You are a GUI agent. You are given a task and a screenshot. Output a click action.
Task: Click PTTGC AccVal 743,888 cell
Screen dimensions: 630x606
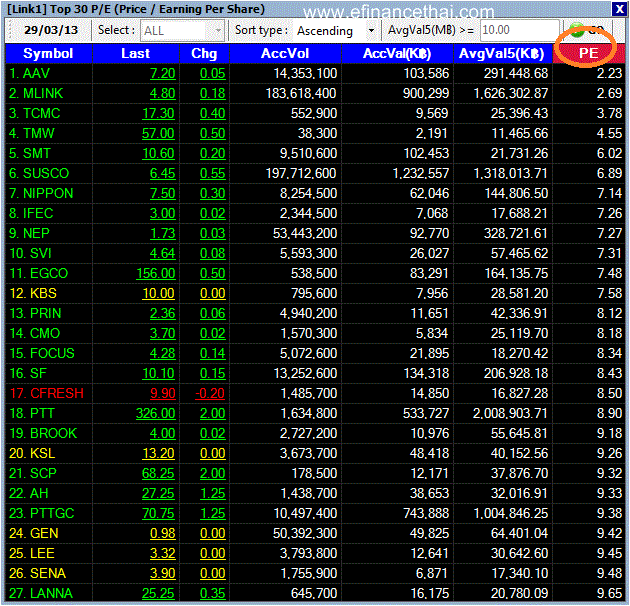pyautogui.click(x=426, y=514)
